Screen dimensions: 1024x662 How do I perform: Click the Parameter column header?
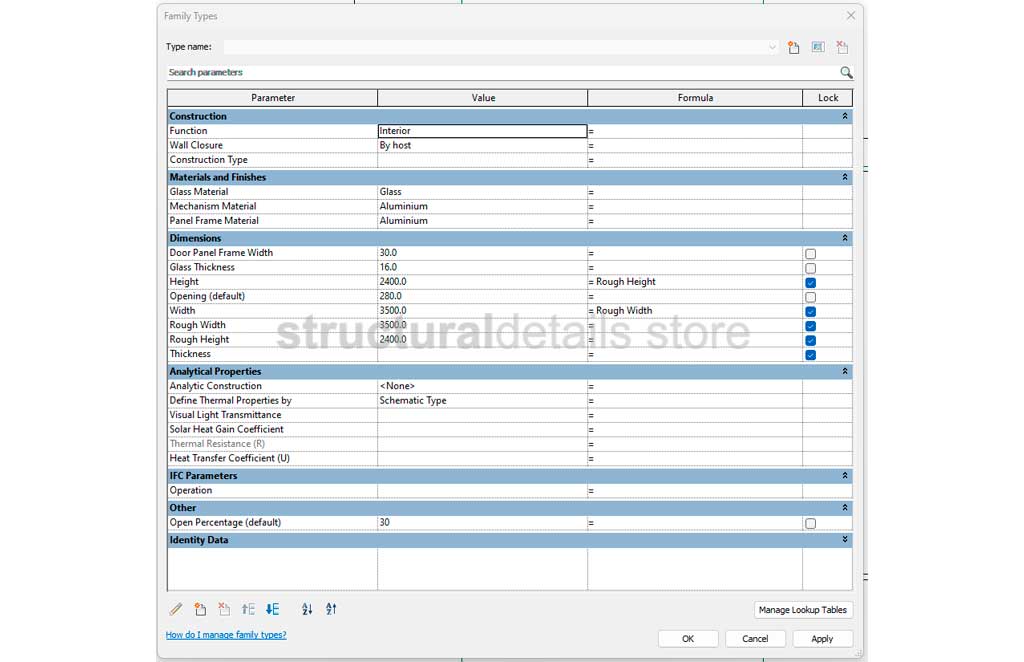click(273, 98)
